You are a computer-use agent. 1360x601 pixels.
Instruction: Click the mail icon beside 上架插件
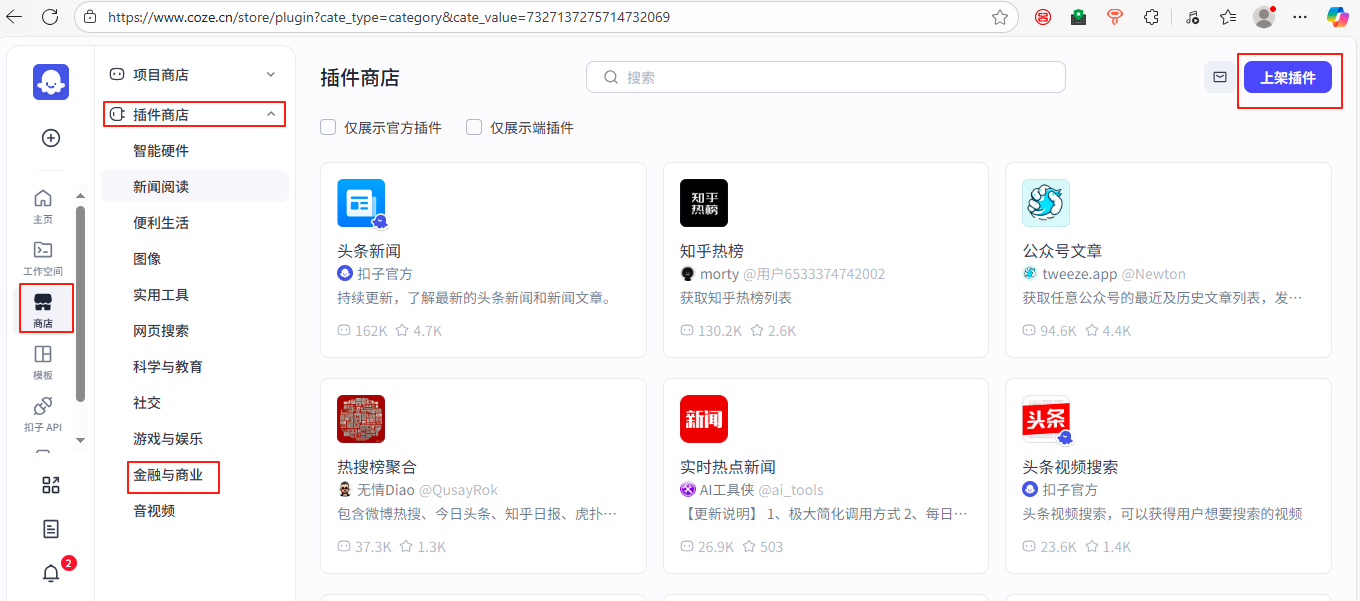click(x=1220, y=77)
